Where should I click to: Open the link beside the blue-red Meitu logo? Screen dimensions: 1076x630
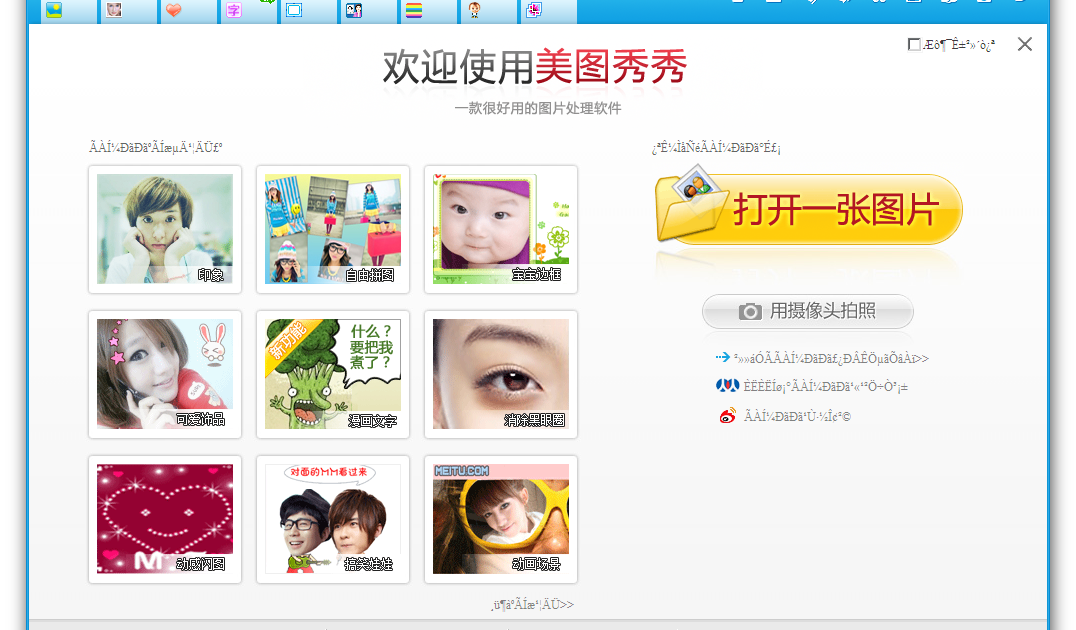(x=826, y=386)
